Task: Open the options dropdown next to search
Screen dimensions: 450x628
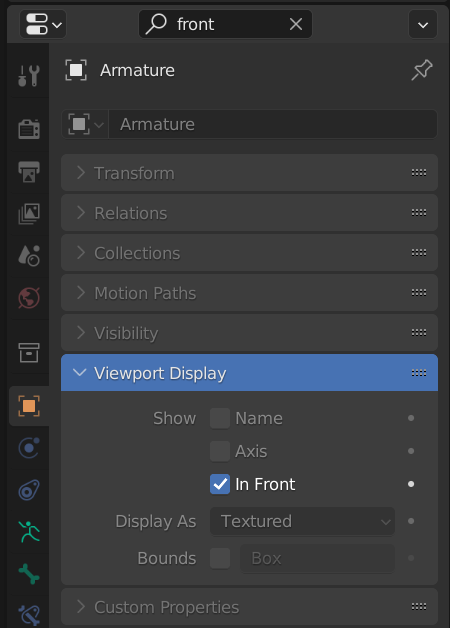Action: click(423, 24)
